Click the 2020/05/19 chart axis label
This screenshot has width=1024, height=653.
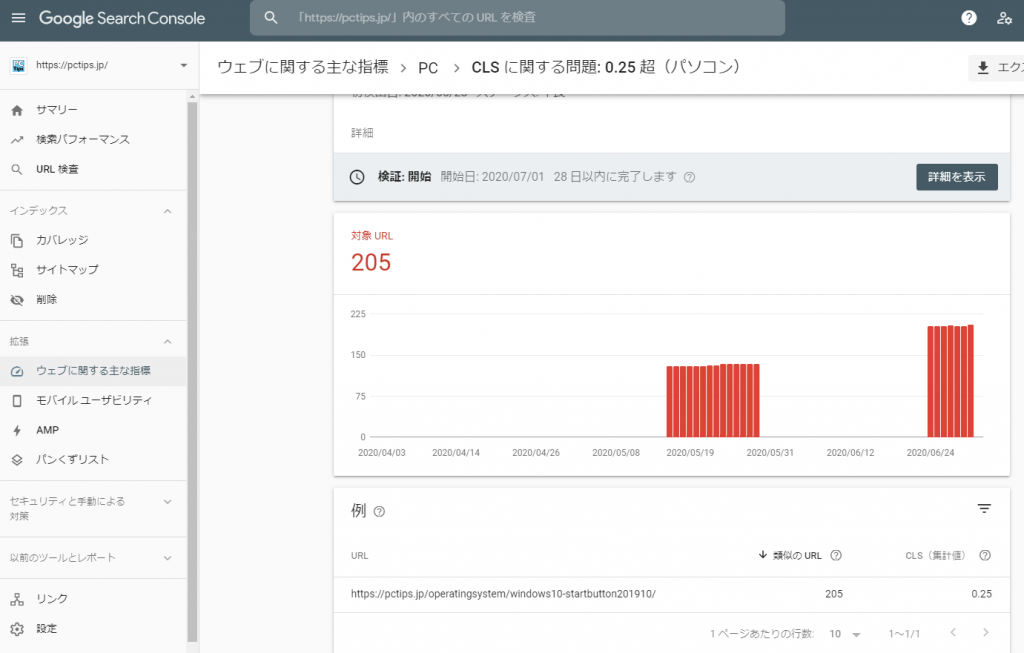(690, 453)
